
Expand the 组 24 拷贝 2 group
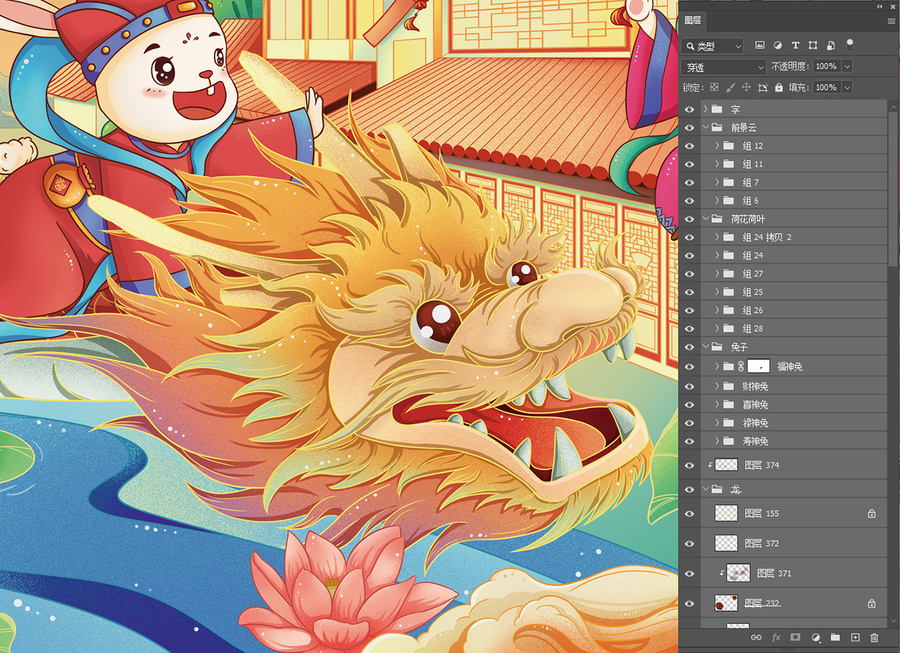pyautogui.click(x=717, y=237)
